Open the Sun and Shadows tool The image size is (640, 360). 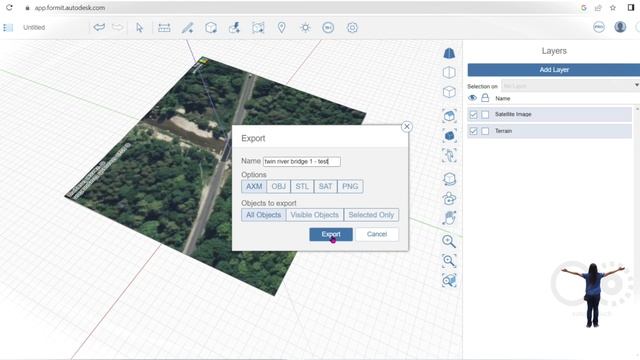(305, 27)
